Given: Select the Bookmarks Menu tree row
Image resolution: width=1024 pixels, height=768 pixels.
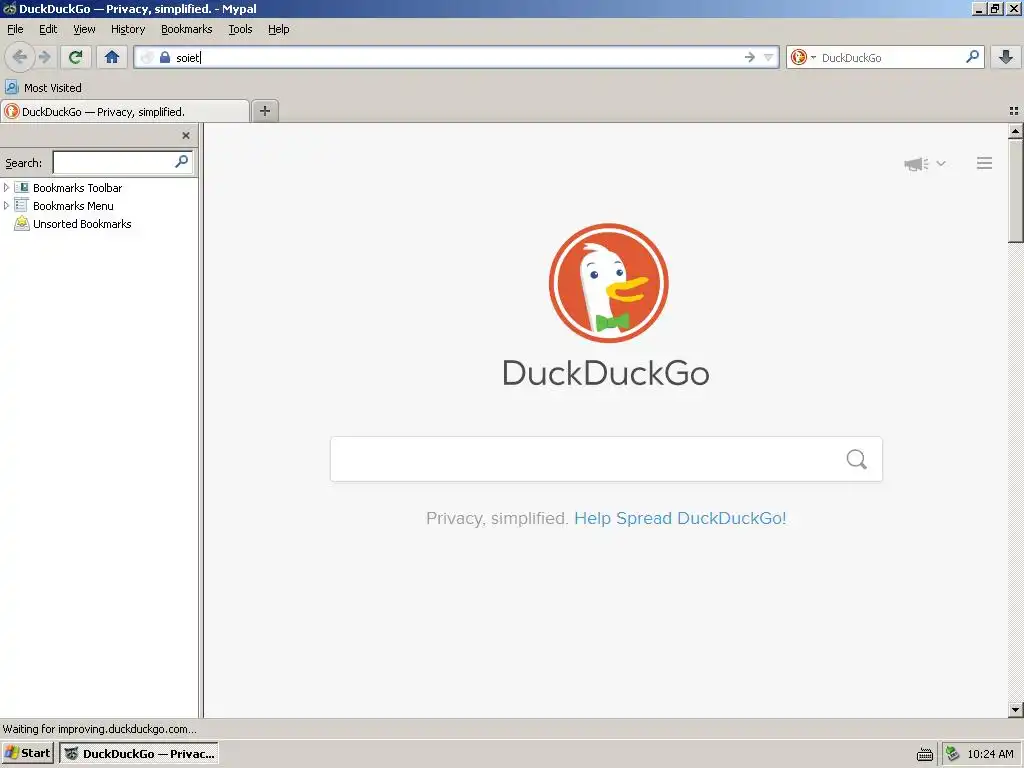Looking at the screenshot, I should point(99,206).
